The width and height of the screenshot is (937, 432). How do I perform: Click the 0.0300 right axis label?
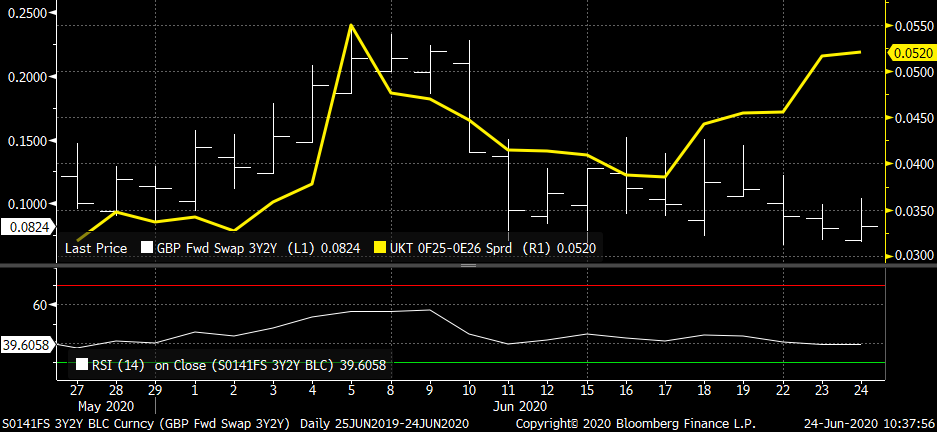pos(913,256)
